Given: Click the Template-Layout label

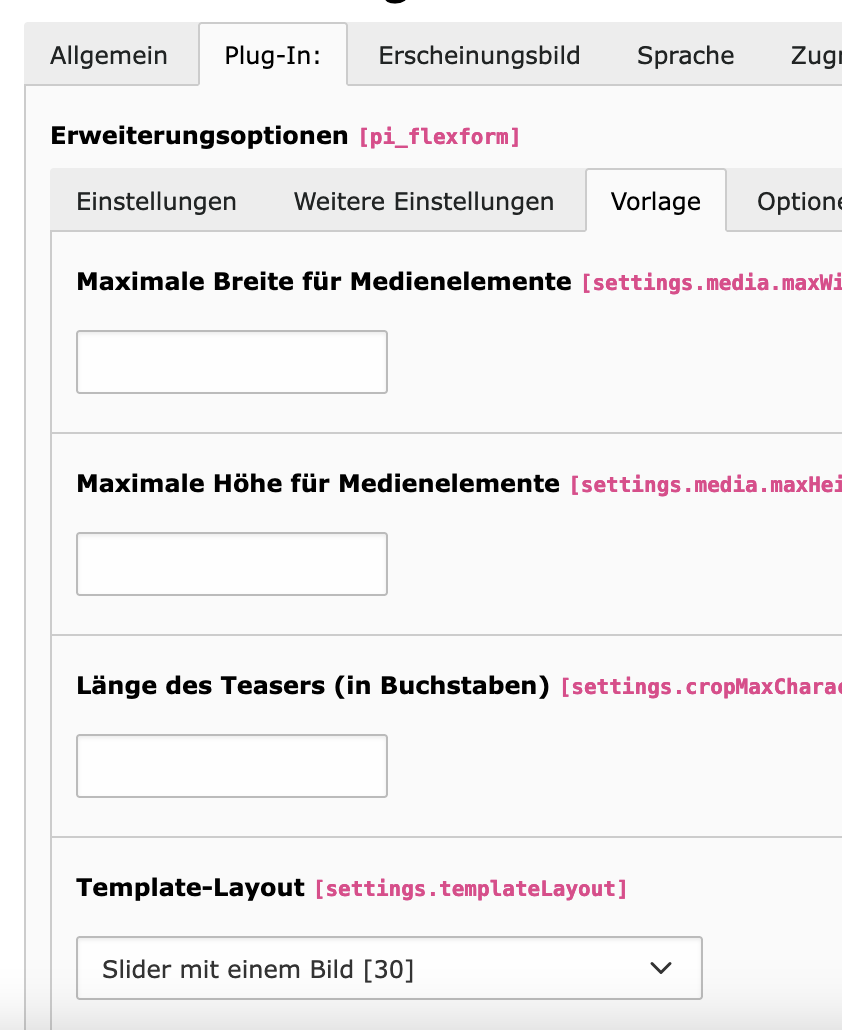Looking at the screenshot, I should (190, 887).
